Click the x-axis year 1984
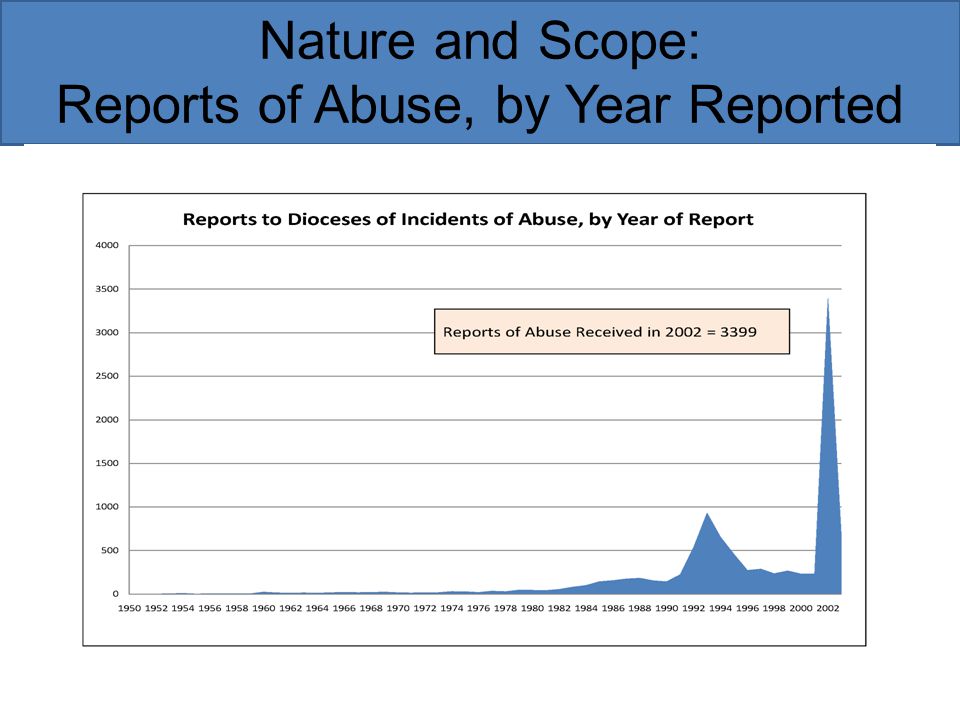 586,608
